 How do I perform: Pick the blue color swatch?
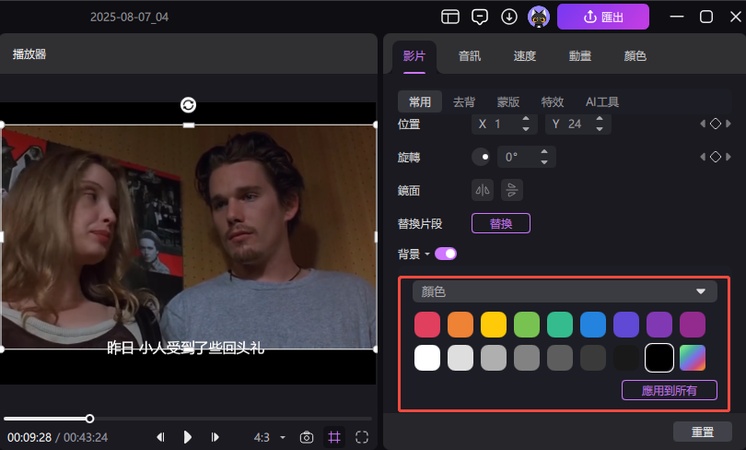click(x=593, y=324)
